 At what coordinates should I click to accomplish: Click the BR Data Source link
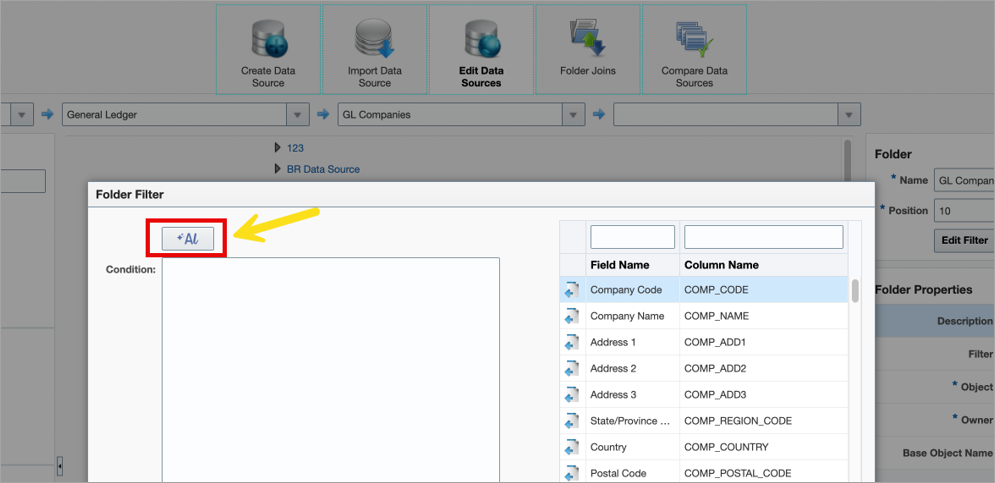[x=323, y=169]
